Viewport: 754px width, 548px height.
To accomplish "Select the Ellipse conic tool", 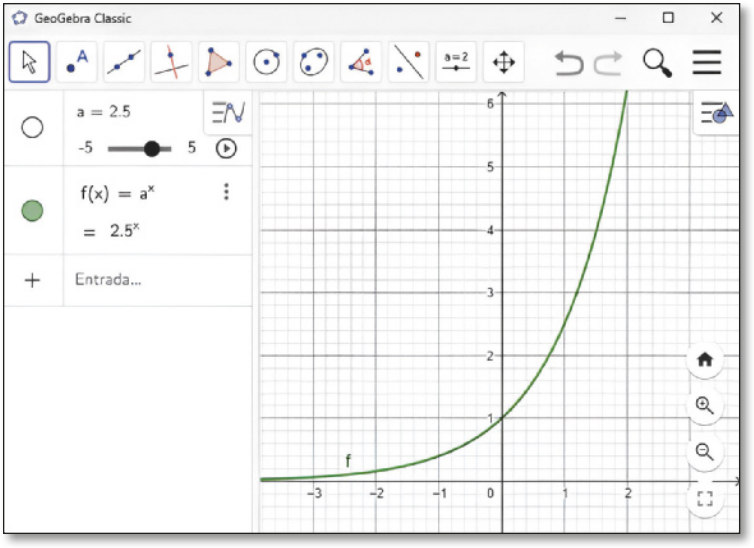I will [314, 62].
